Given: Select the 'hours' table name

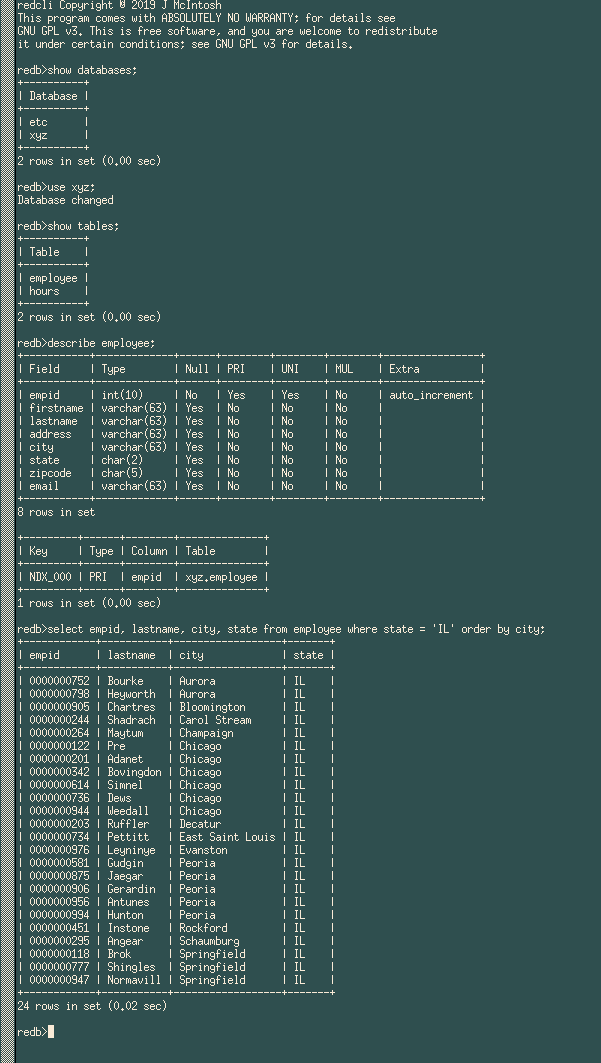Looking at the screenshot, I should click(44, 291).
